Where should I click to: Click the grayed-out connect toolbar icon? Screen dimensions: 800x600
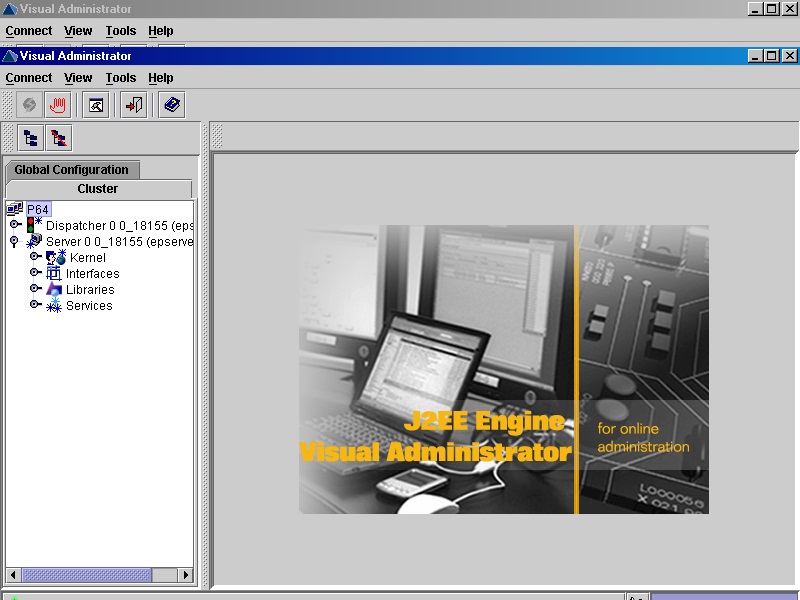pyautogui.click(x=30, y=105)
